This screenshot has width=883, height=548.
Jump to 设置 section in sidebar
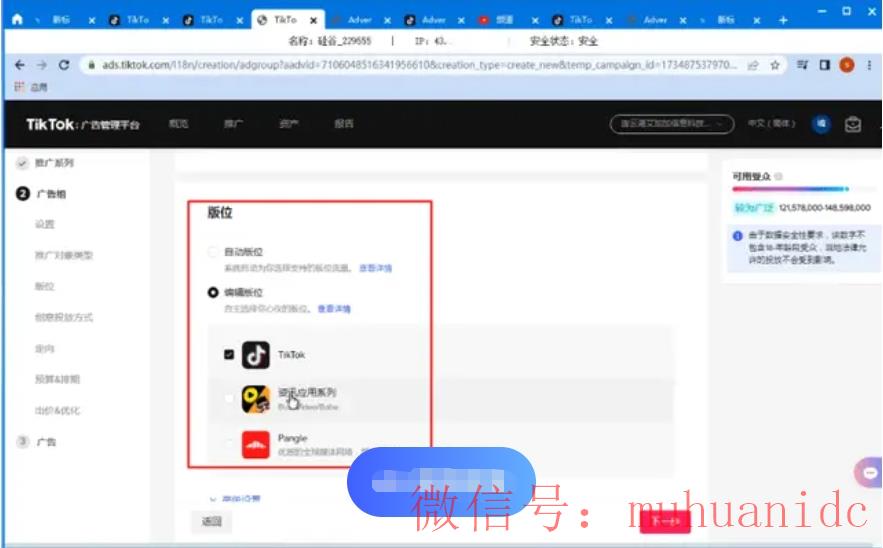tap(44, 224)
